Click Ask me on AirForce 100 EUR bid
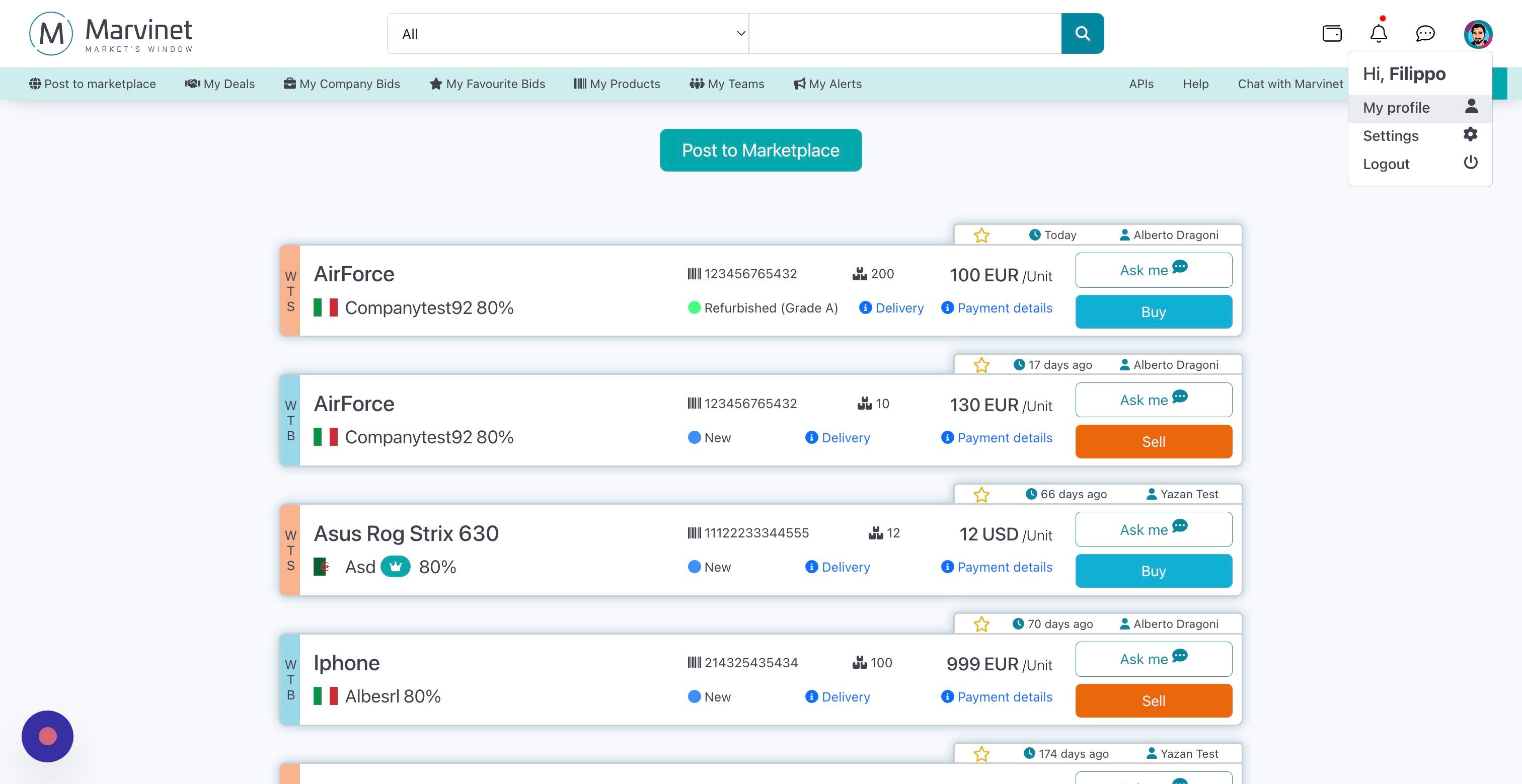1522x784 pixels. [x=1153, y=270]
